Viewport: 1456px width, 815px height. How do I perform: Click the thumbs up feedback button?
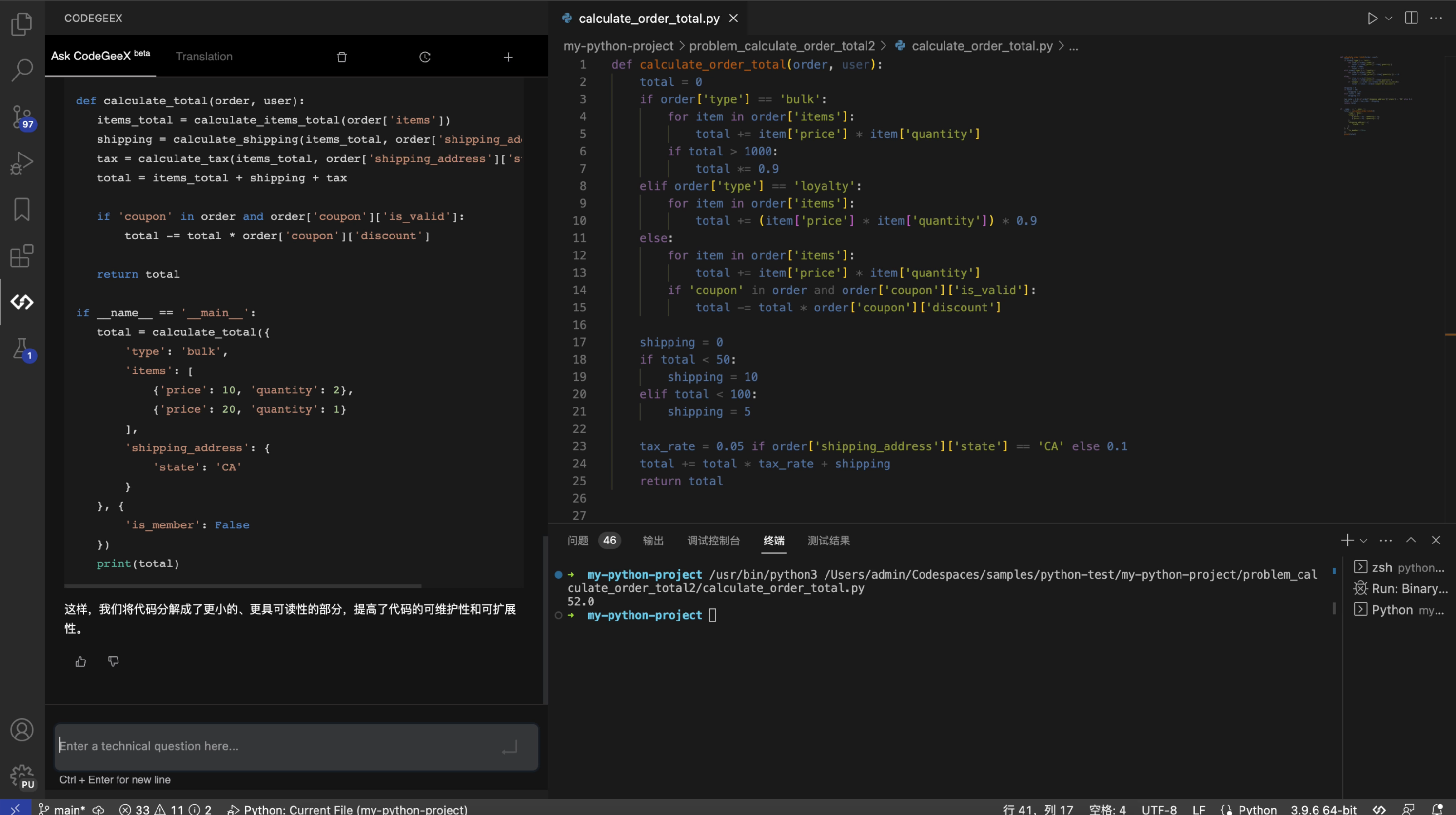80,661
